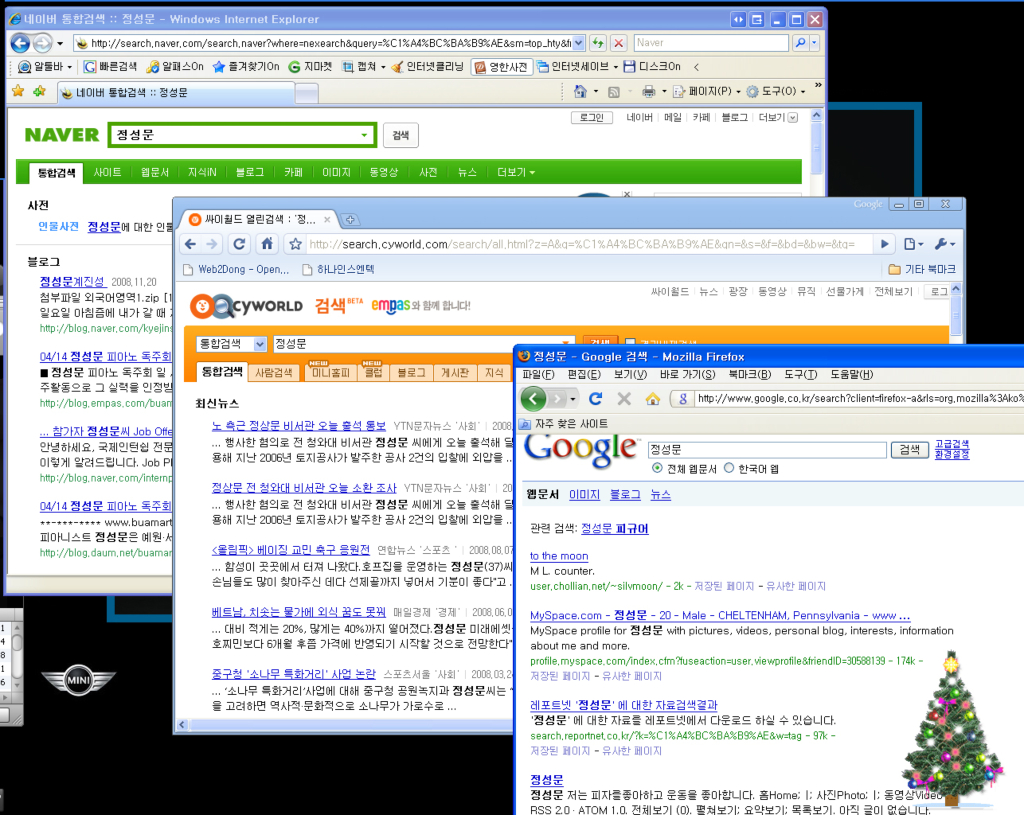
Task: Switch to Naver 지식iN tab
Action: 202,172
